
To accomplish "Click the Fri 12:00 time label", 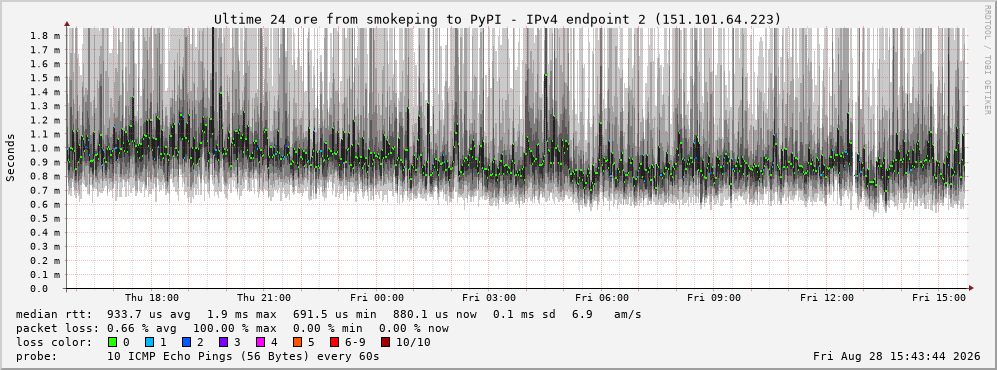I will tap(827, 298).
